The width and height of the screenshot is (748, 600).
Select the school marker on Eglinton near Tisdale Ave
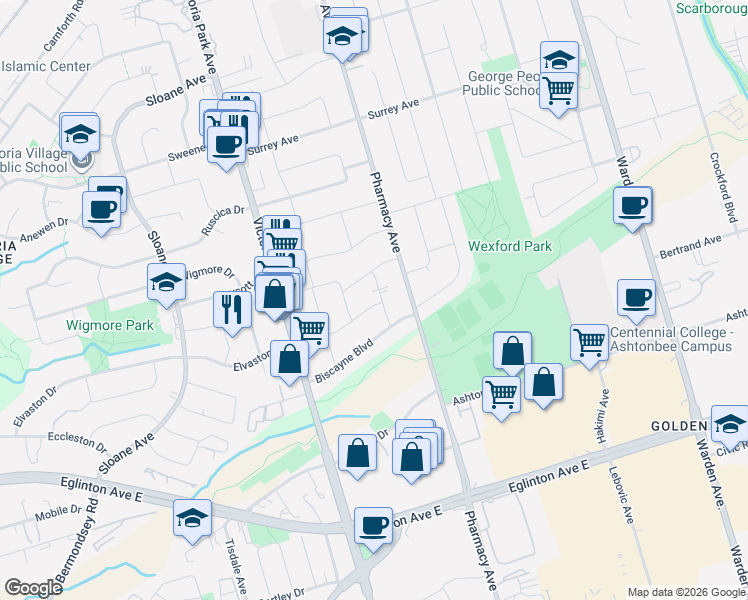(x=192, y=519)
